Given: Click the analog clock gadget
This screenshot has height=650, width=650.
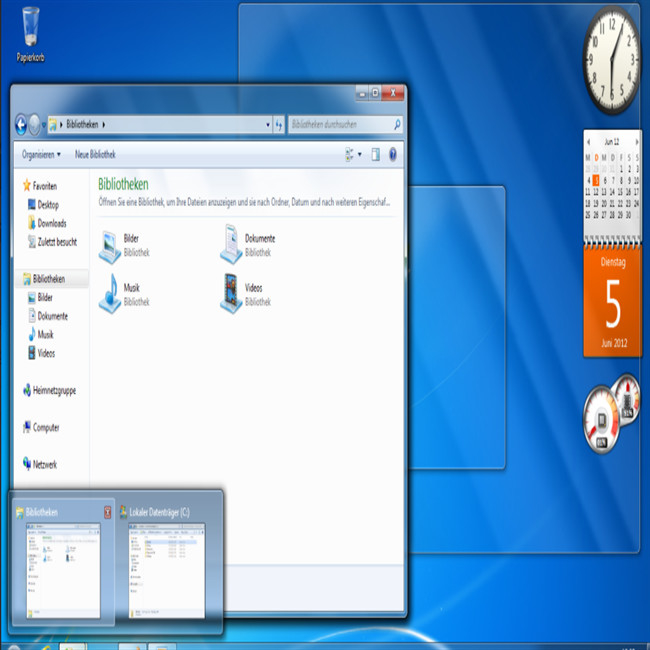Looking at the screenshot, I should [x=611, y=60].
